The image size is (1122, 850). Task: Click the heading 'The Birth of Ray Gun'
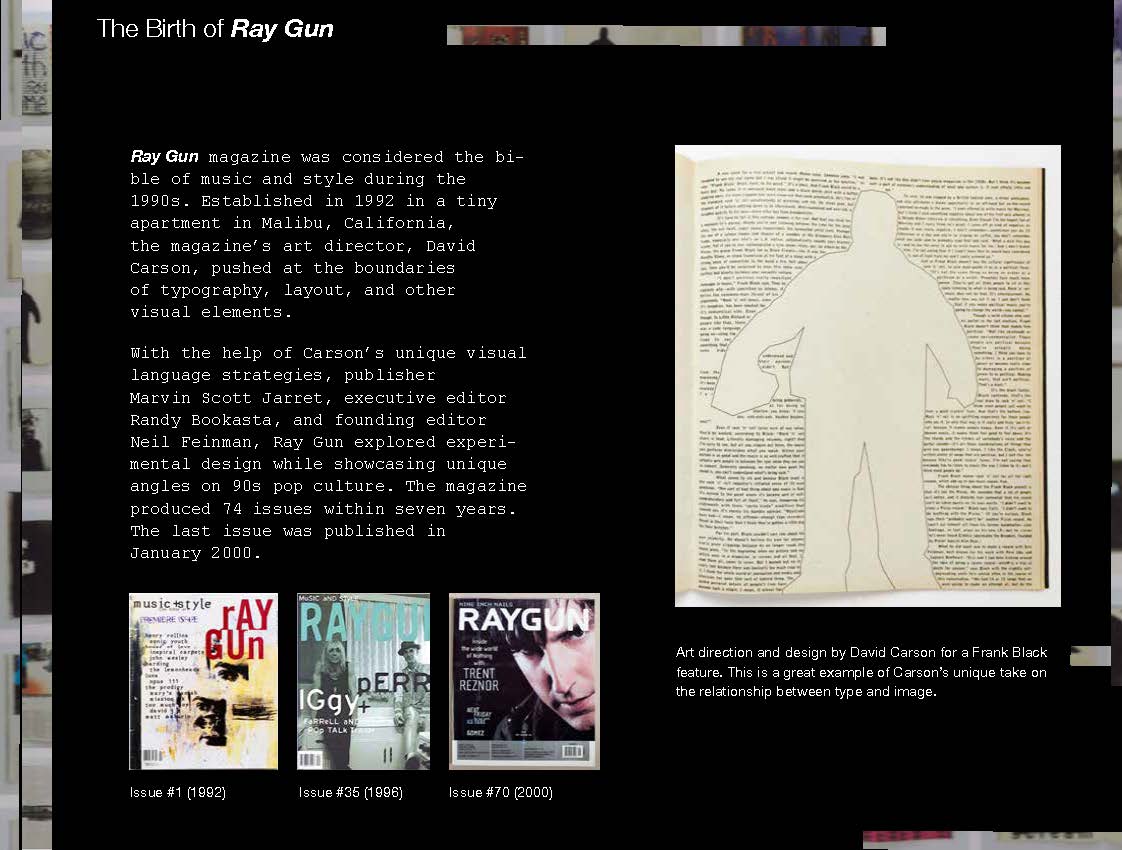(x=215, y=29)
